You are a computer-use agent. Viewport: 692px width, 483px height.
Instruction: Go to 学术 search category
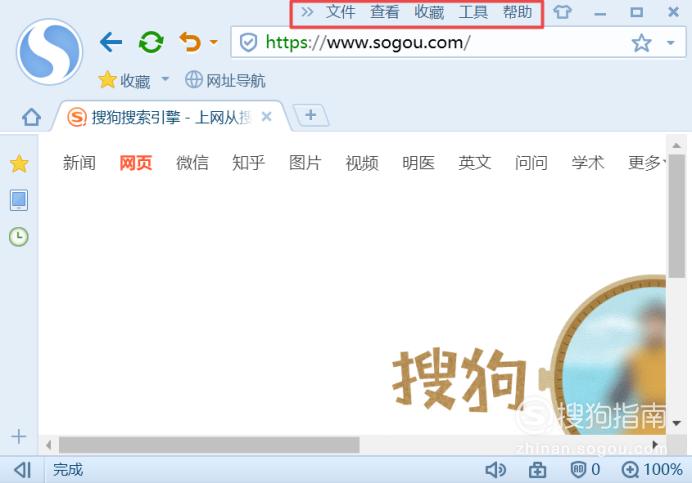click(x=588, y=163)
